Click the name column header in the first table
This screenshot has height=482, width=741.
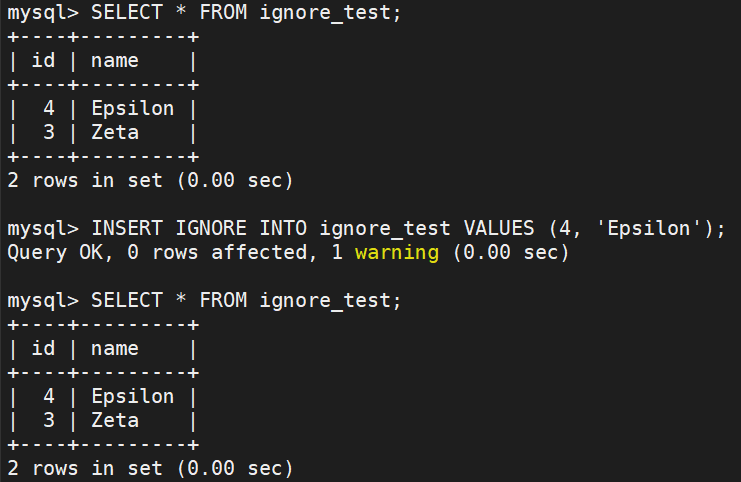pos(114,61)
